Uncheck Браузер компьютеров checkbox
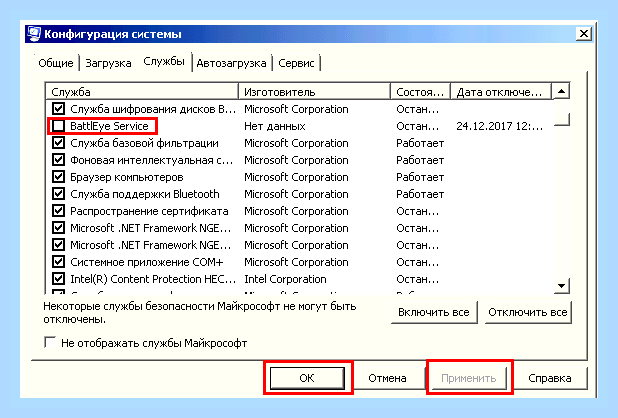618x418 pixels. (58, 176)
